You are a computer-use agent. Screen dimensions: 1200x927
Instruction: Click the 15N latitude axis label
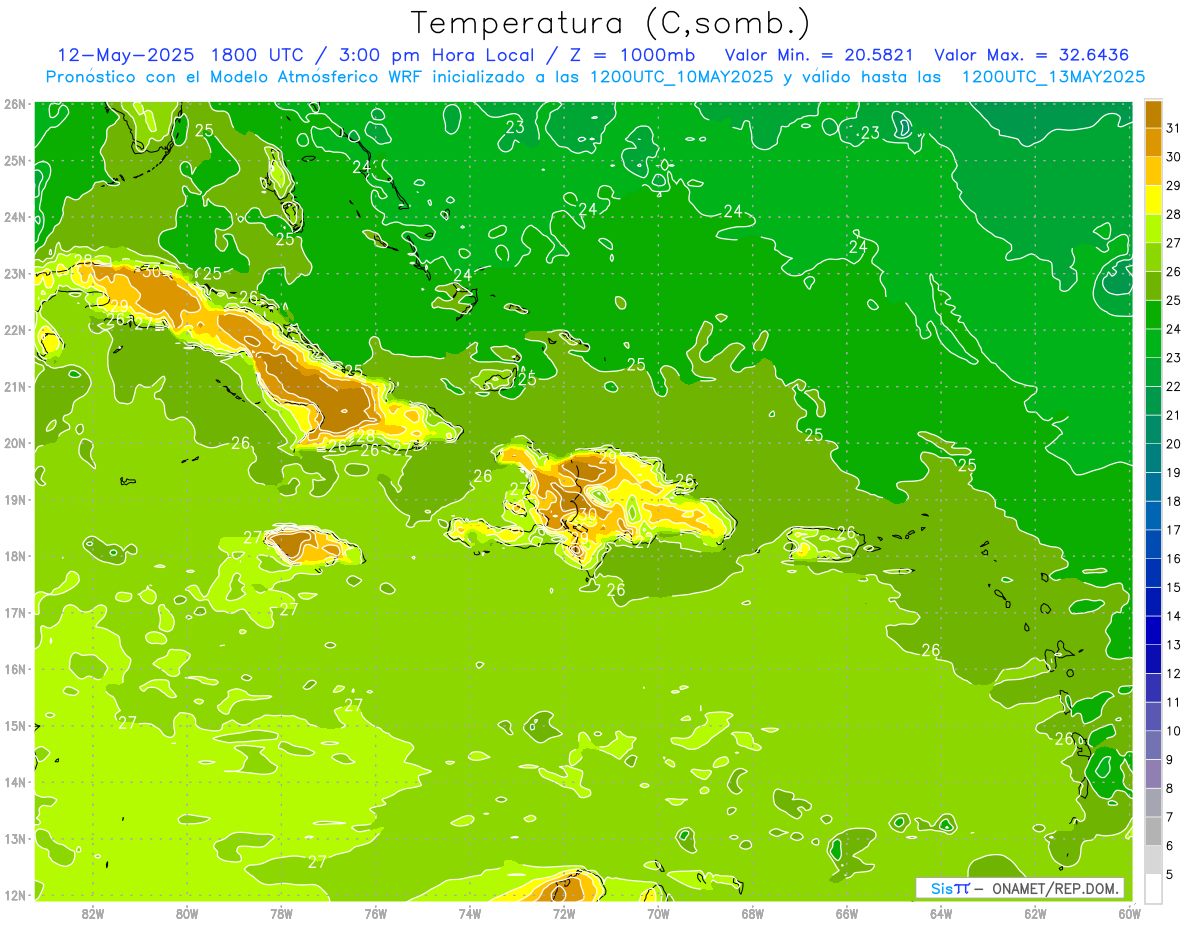coord(14,726)
